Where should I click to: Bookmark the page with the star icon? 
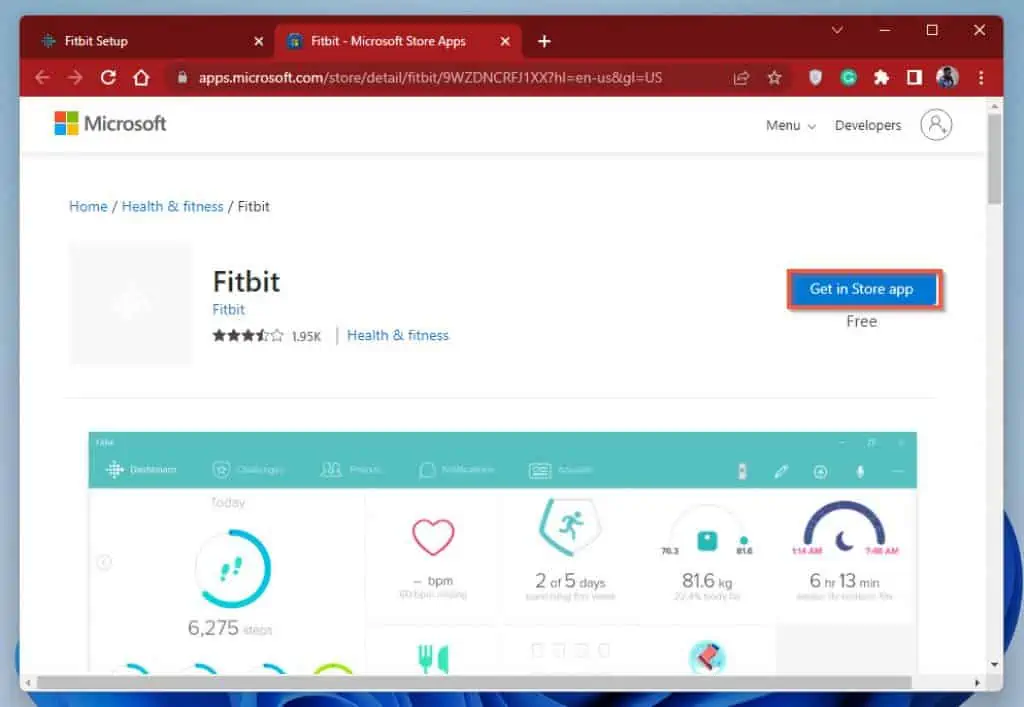pyautogui.click(x=775, y=78)
